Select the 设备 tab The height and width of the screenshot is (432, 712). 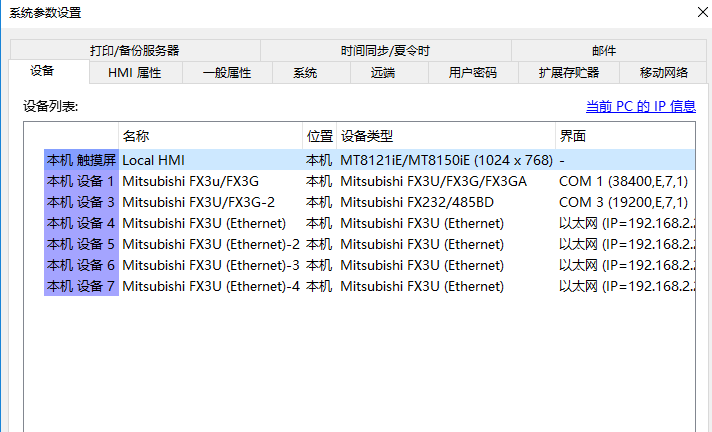point(42,71)
